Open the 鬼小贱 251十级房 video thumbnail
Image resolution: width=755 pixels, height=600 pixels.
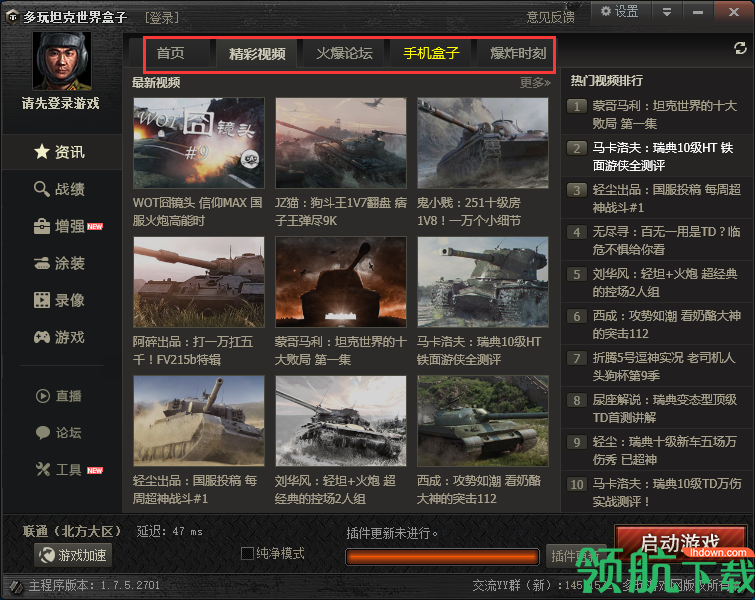[x=483, y=143]
